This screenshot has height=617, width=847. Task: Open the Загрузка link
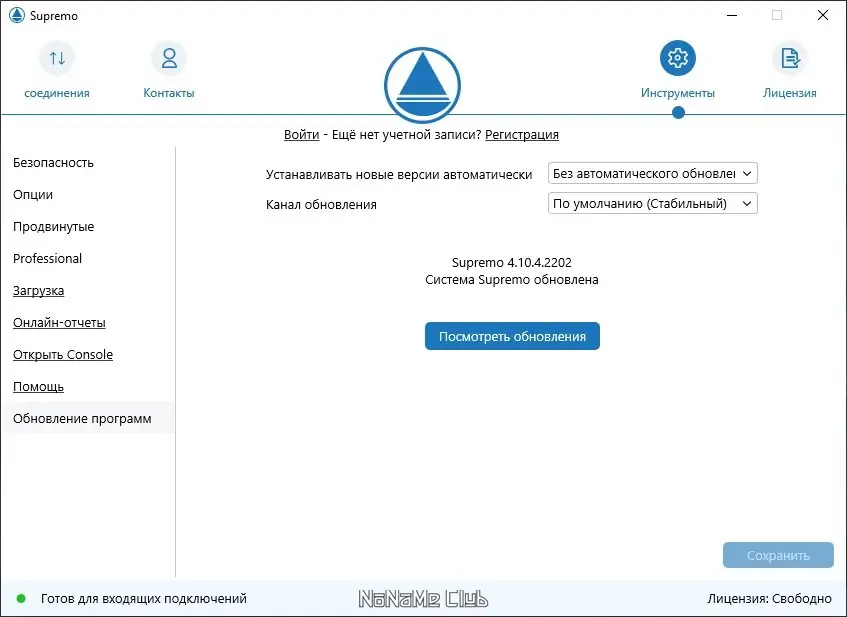38,291
